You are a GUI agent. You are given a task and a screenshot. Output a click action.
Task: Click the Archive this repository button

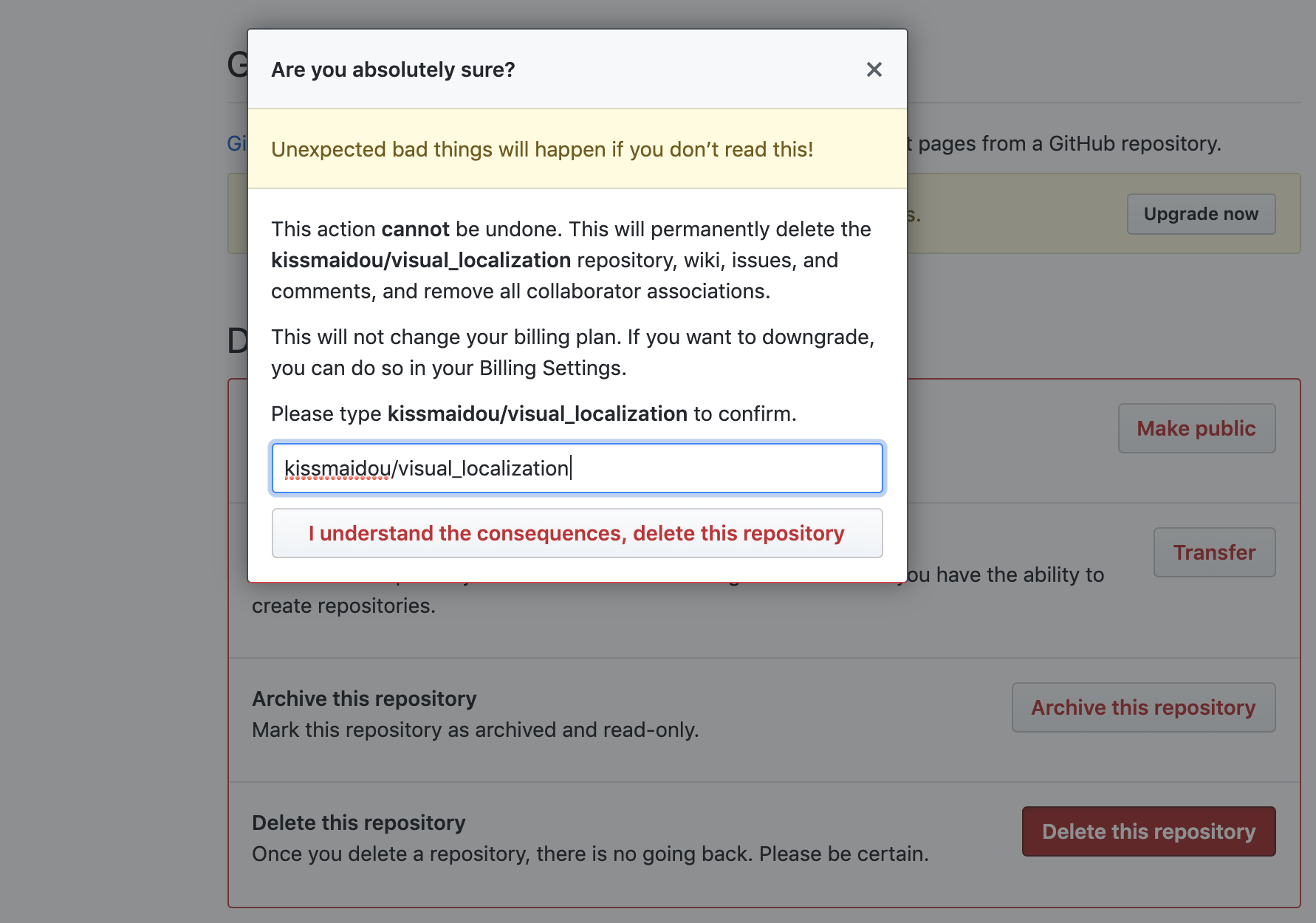(1143, 707)
